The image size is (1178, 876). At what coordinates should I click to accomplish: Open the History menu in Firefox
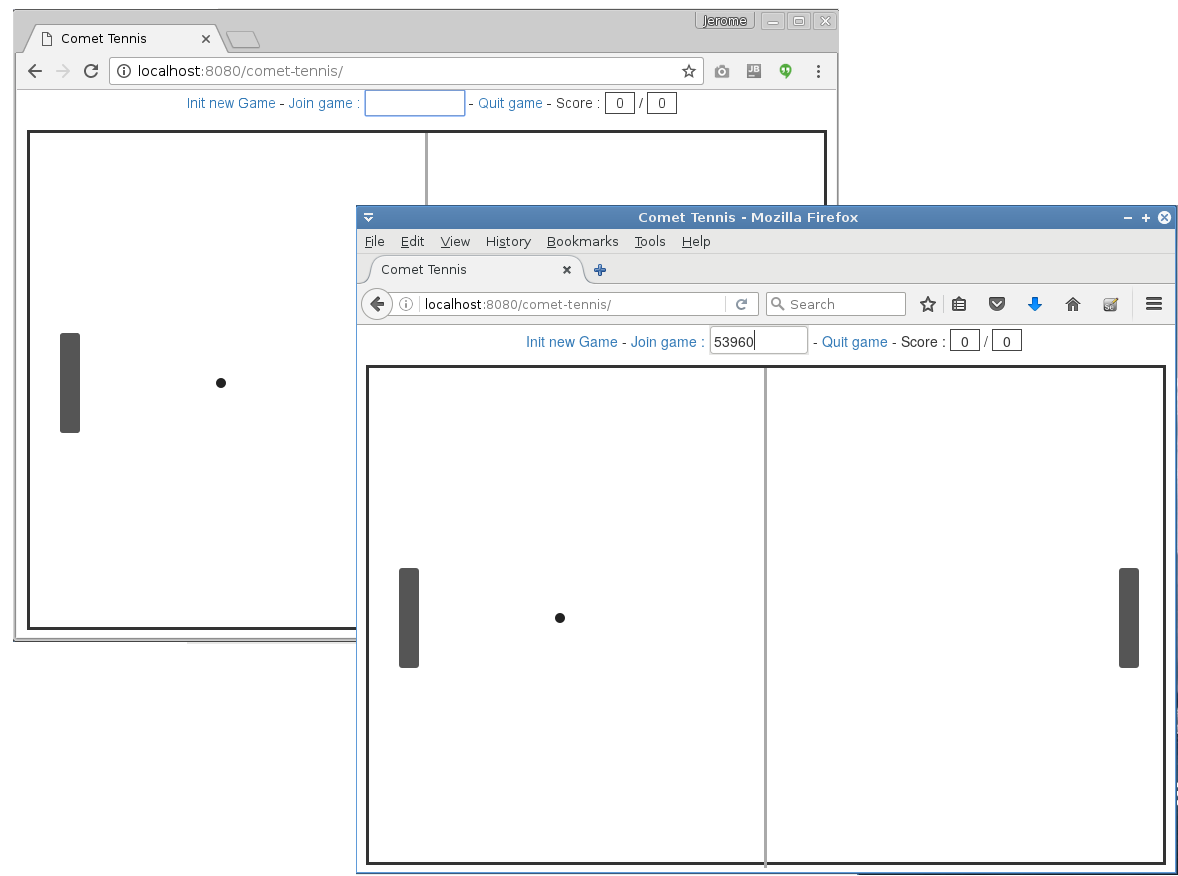point(508,241)
